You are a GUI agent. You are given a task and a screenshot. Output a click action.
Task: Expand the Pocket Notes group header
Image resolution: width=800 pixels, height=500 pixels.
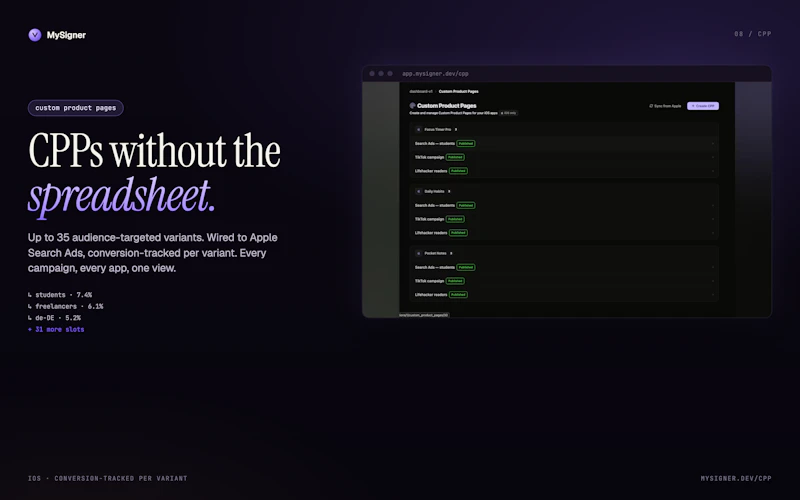pyautogui.click(x=564, y=253)
